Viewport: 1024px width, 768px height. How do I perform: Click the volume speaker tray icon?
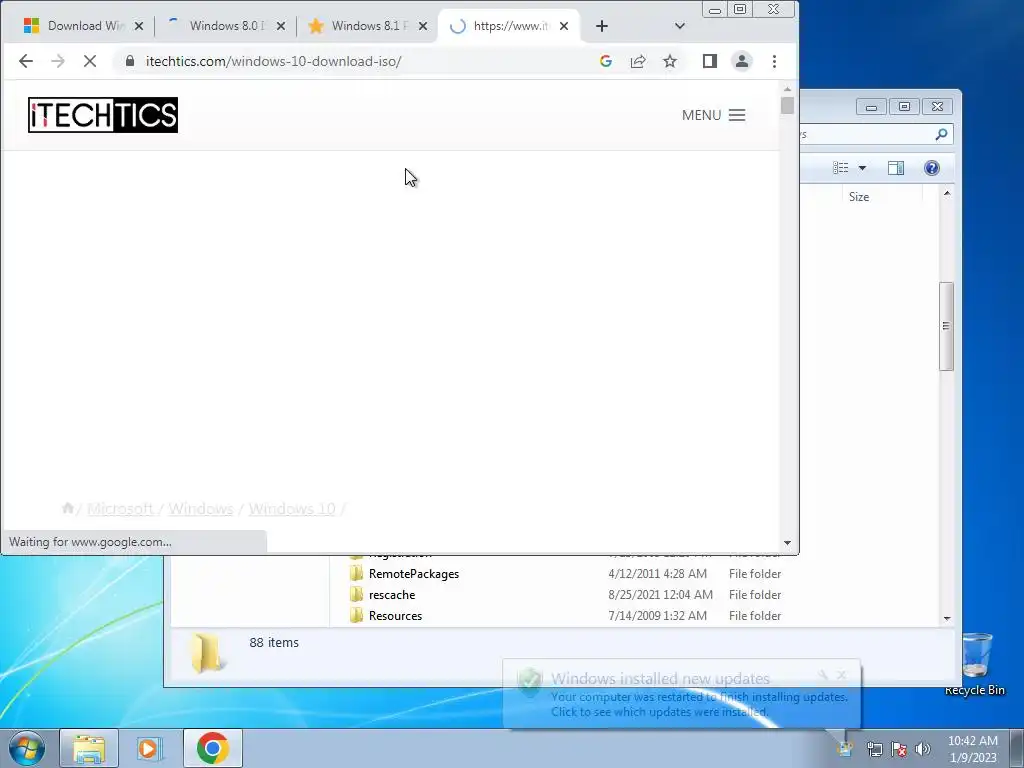click(922, 749)
